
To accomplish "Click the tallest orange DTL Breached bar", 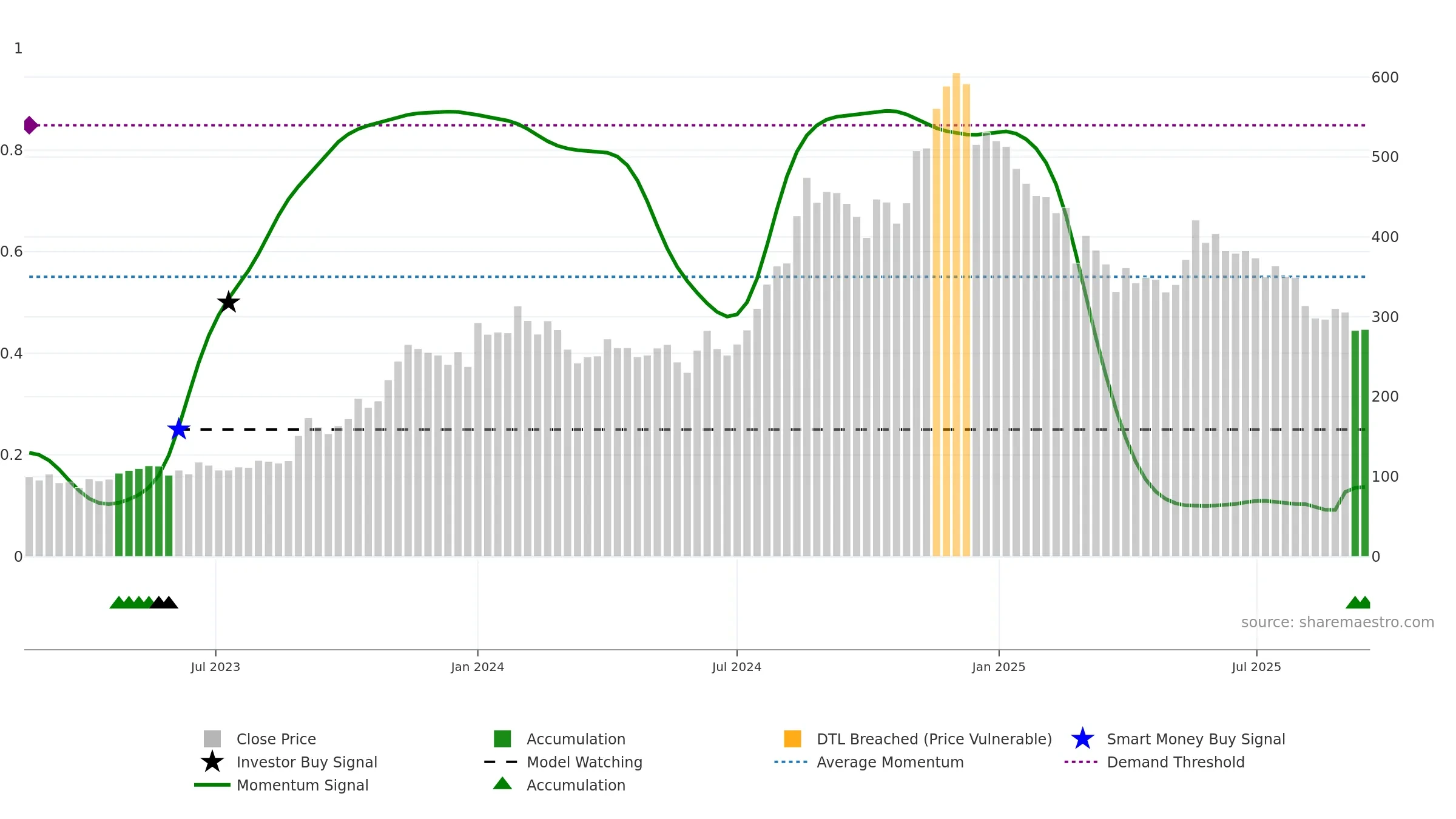I will [956, 303].
